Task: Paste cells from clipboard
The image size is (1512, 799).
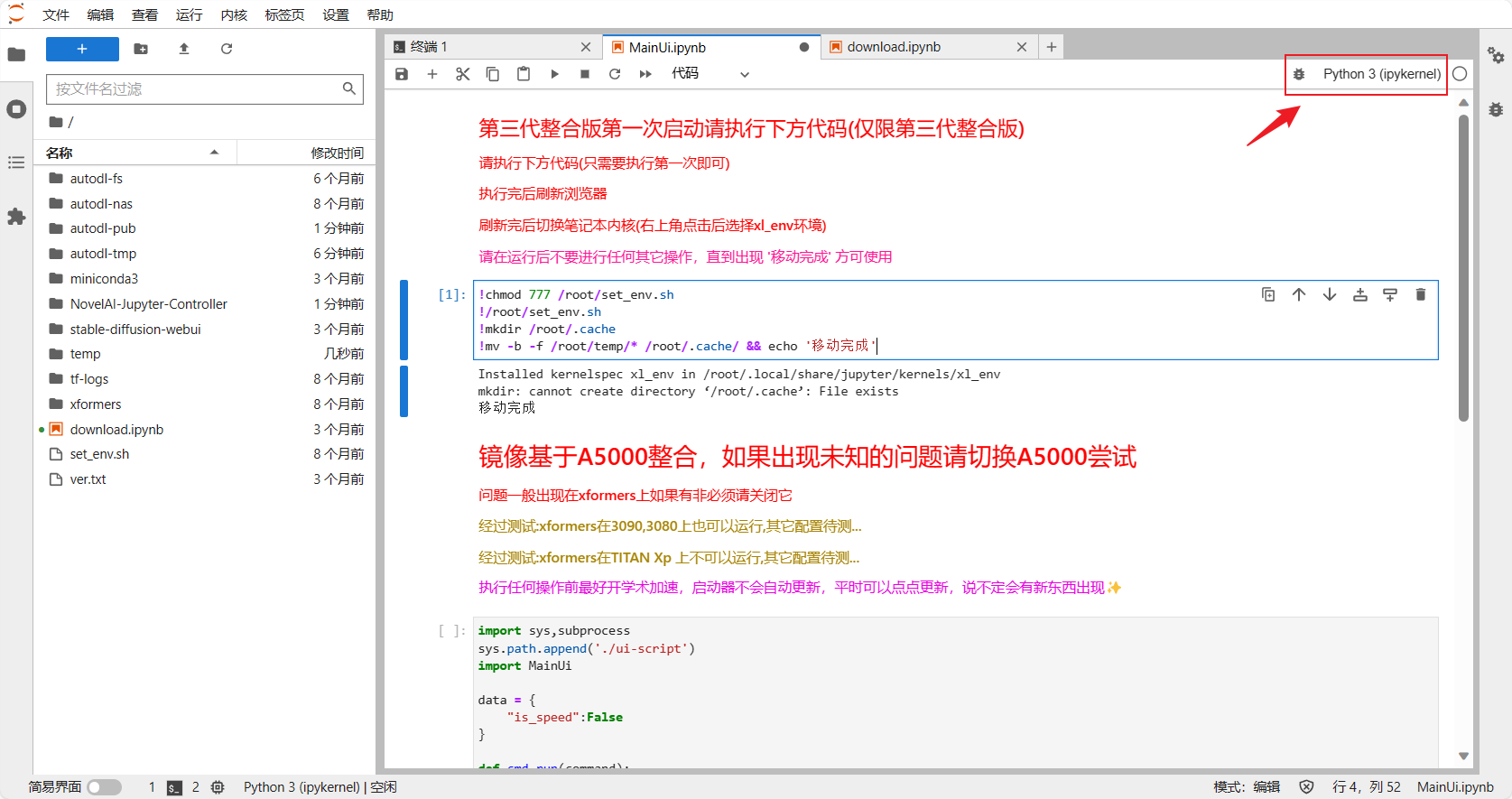Action: click(524, 74)
